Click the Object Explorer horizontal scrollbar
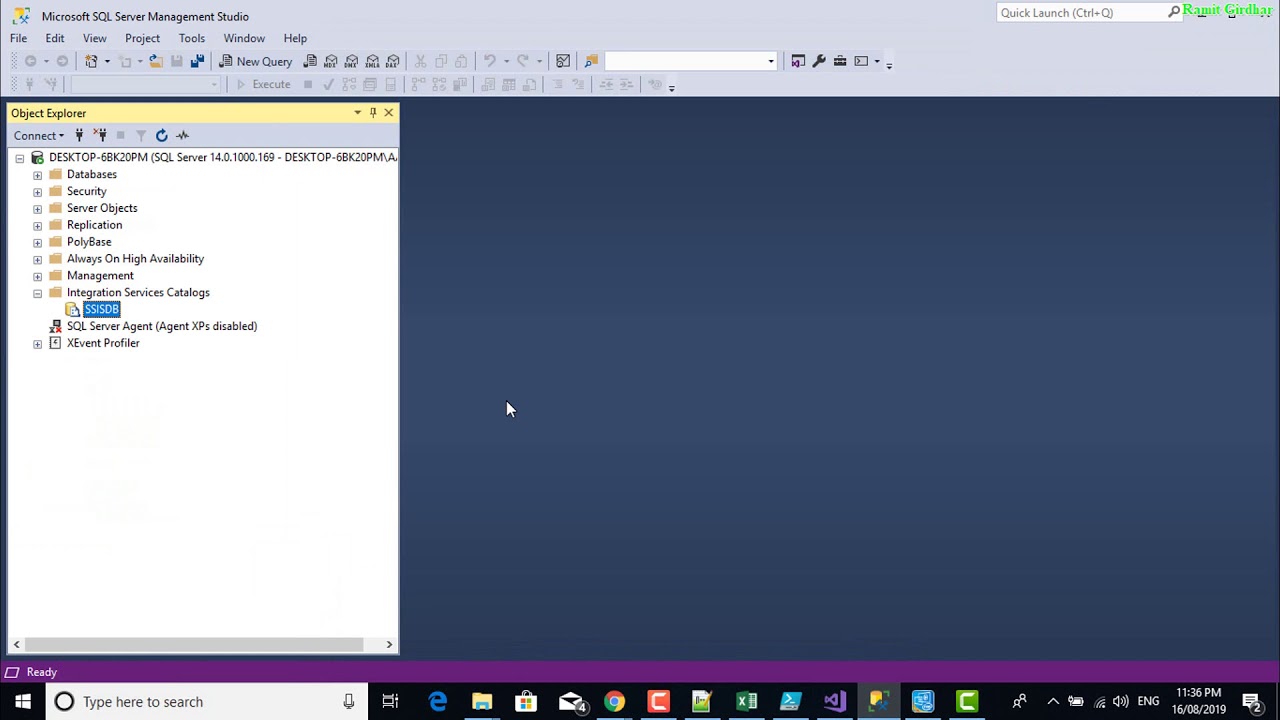This screenshot has height=720, width=1280. (x=194, y=644)
